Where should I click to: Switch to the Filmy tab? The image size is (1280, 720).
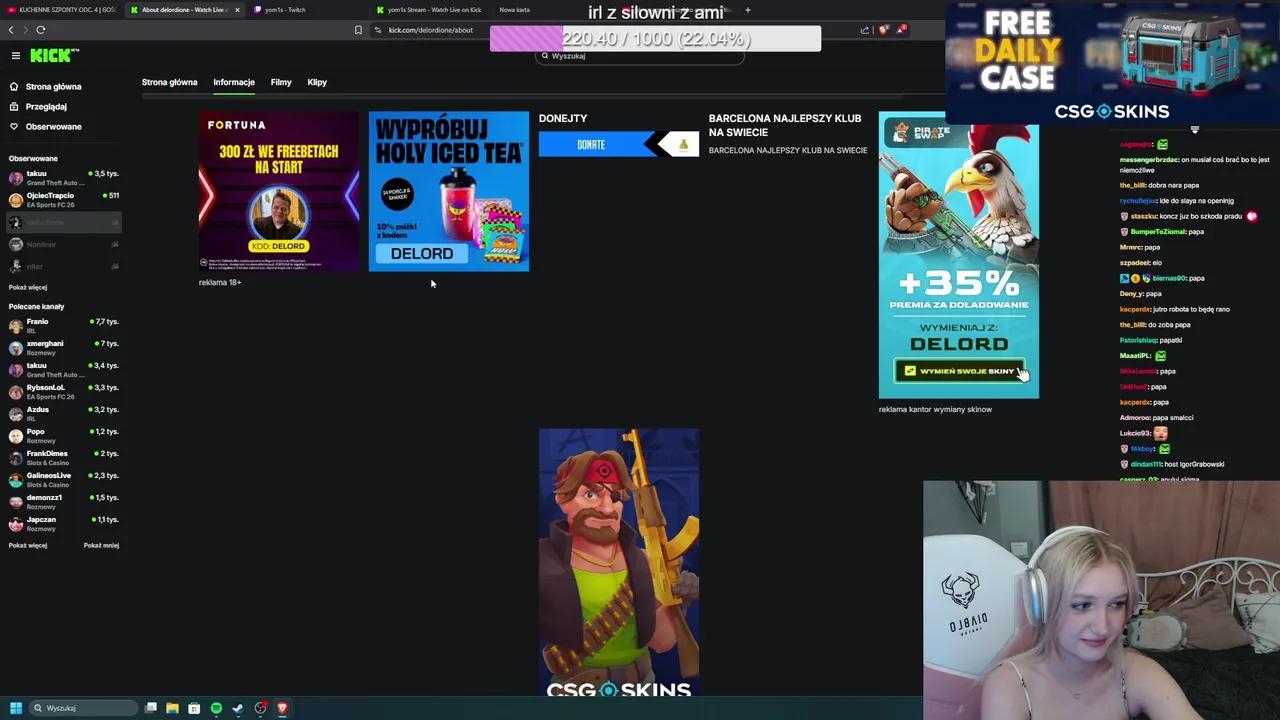pos(281,82)
